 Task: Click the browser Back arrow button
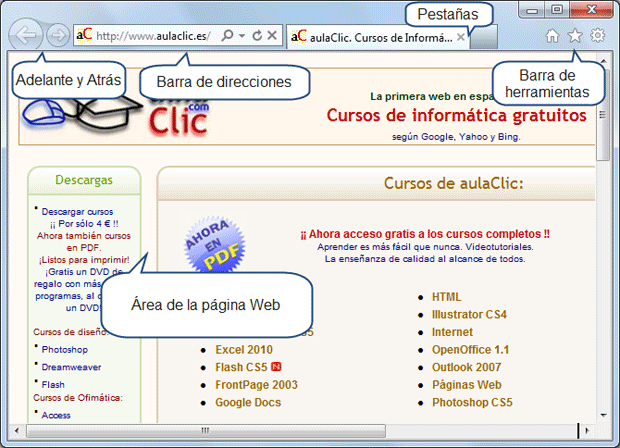point(27,36)
